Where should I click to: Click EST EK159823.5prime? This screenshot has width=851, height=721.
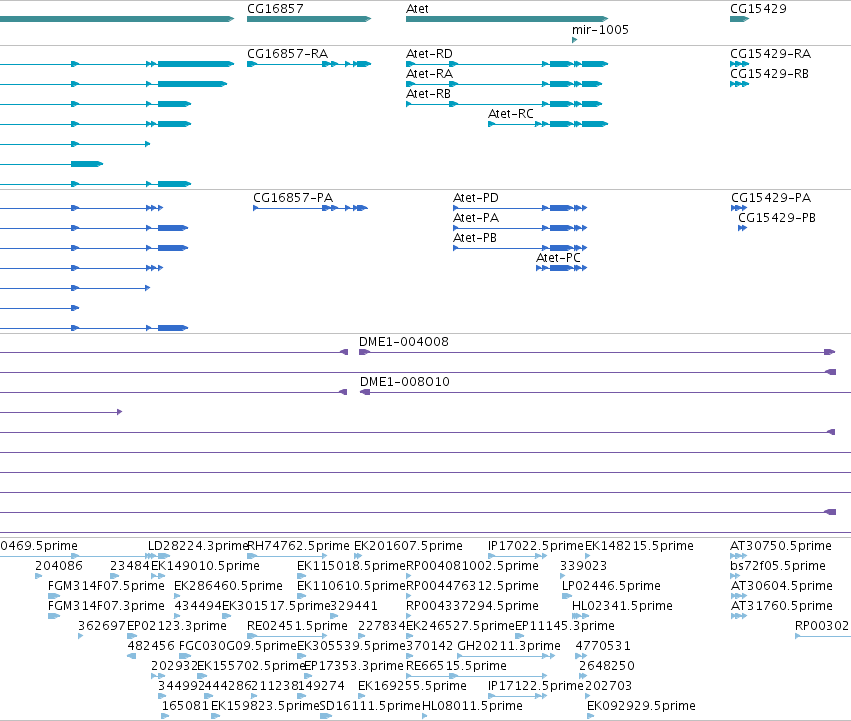pyautogui.click(x=265, y=706)
